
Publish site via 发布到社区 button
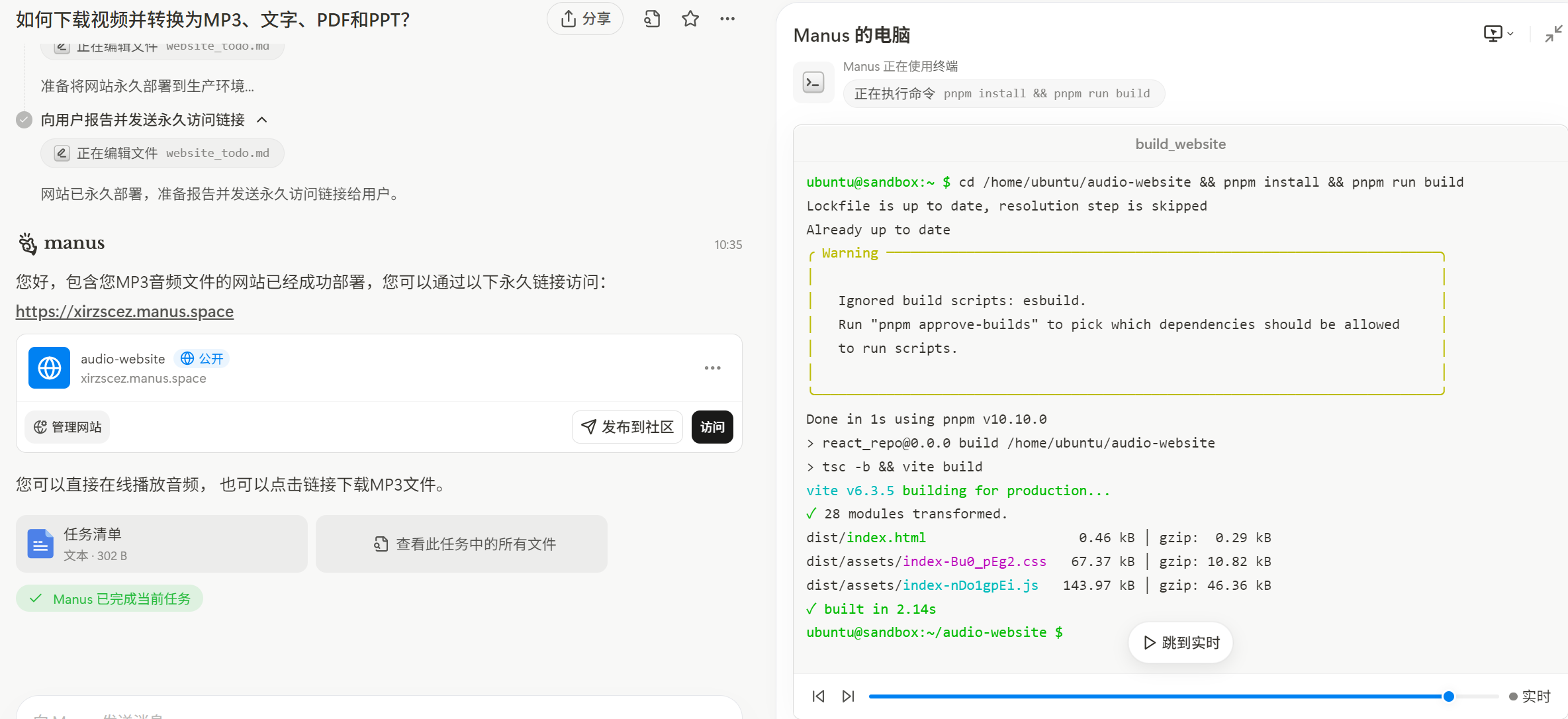(627, 427)
